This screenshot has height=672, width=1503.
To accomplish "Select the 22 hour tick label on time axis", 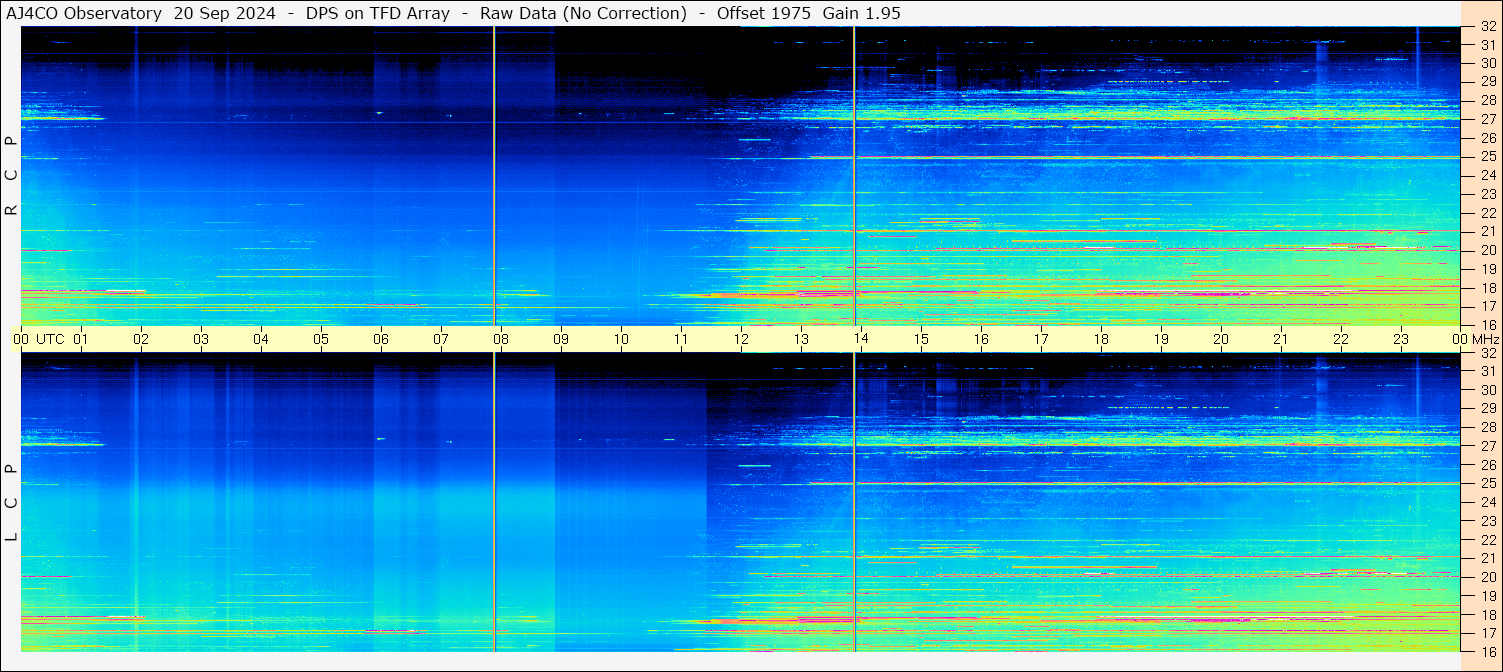I will pyautogui.click(x=1341, y=339).
